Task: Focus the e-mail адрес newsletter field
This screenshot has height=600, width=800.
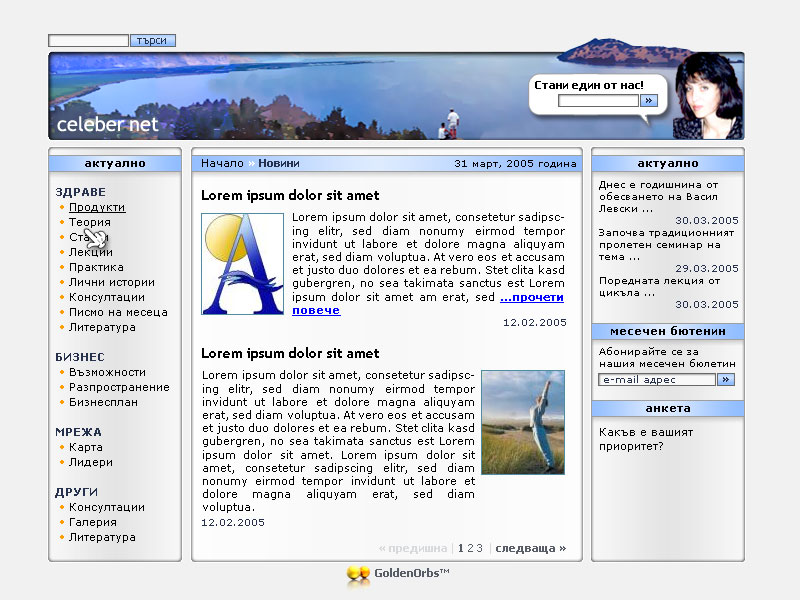Action: (x=657, y=380)
